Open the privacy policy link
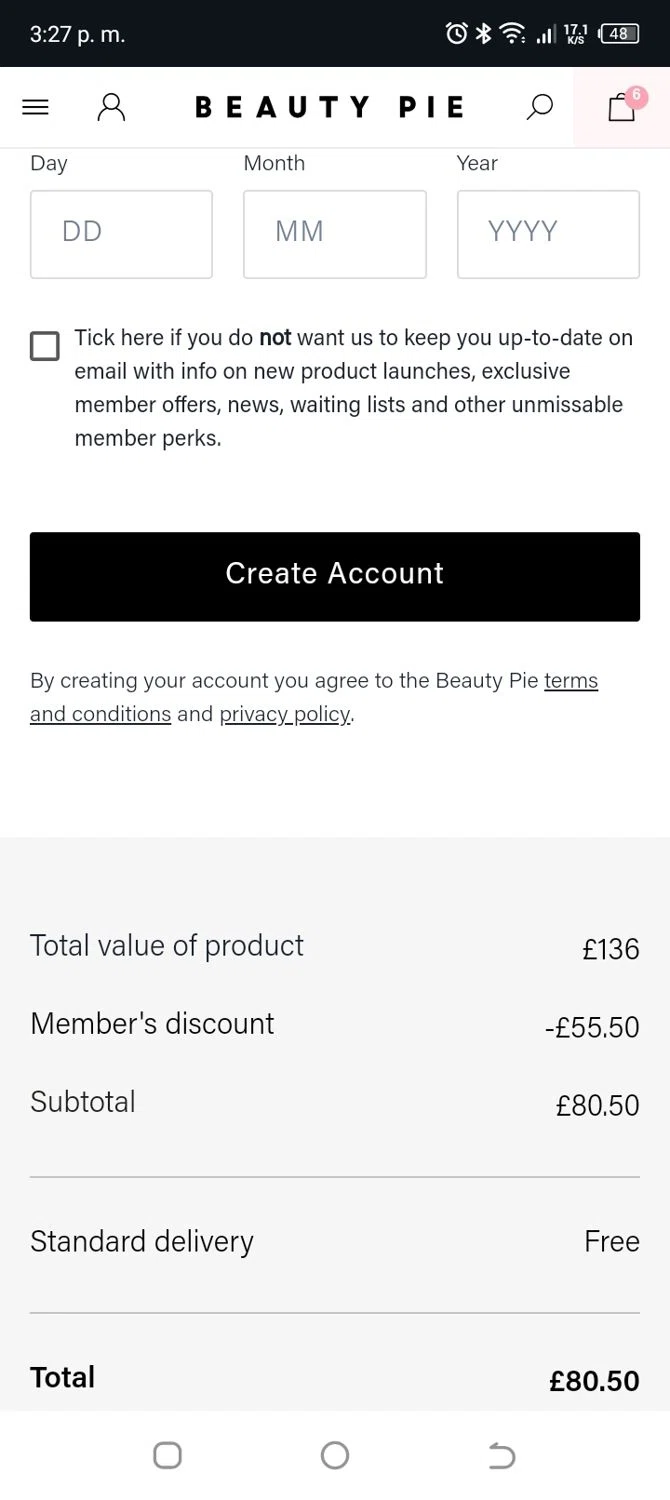 coord(285,714)
